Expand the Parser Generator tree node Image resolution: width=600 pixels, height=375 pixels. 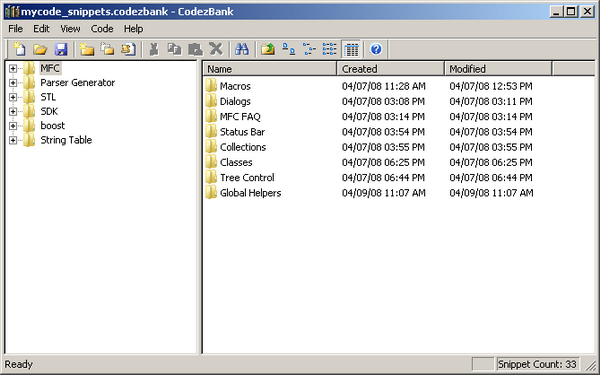13,83
